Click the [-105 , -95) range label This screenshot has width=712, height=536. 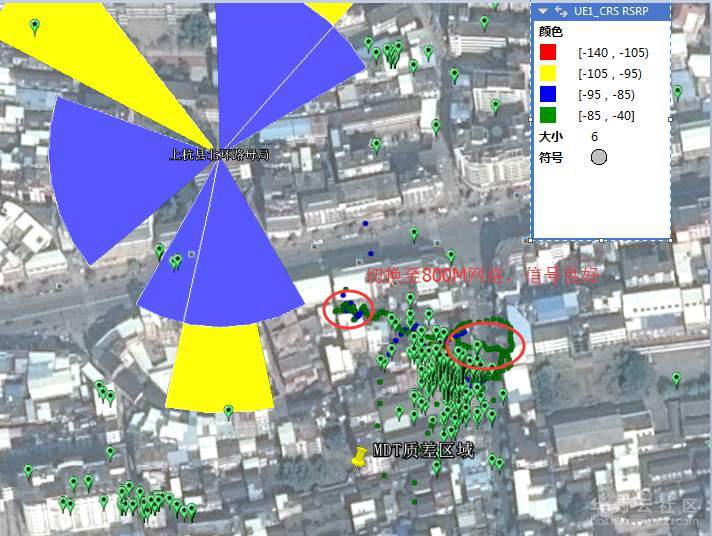(610, 74)
